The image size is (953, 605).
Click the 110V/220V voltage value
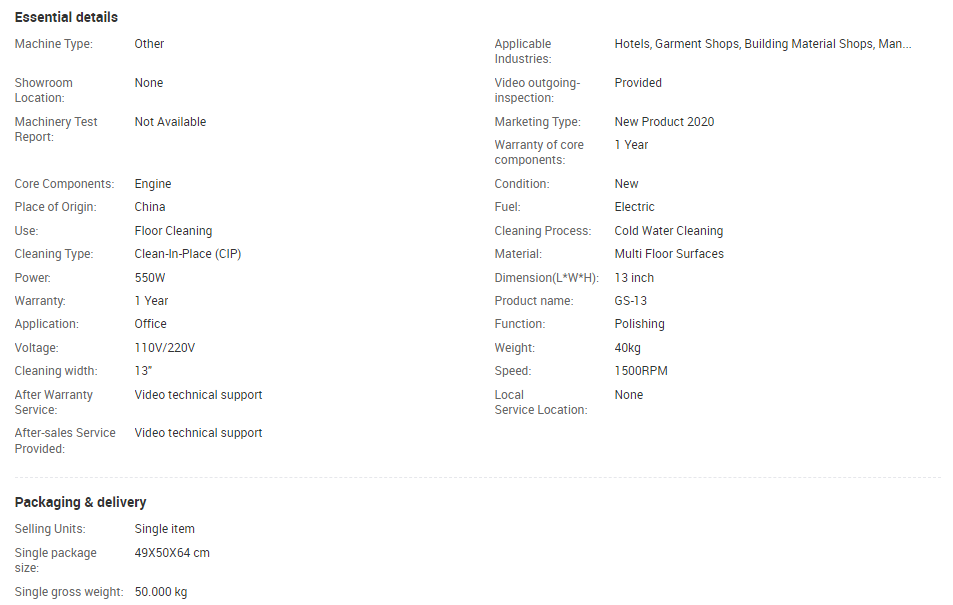click(165, 348)
